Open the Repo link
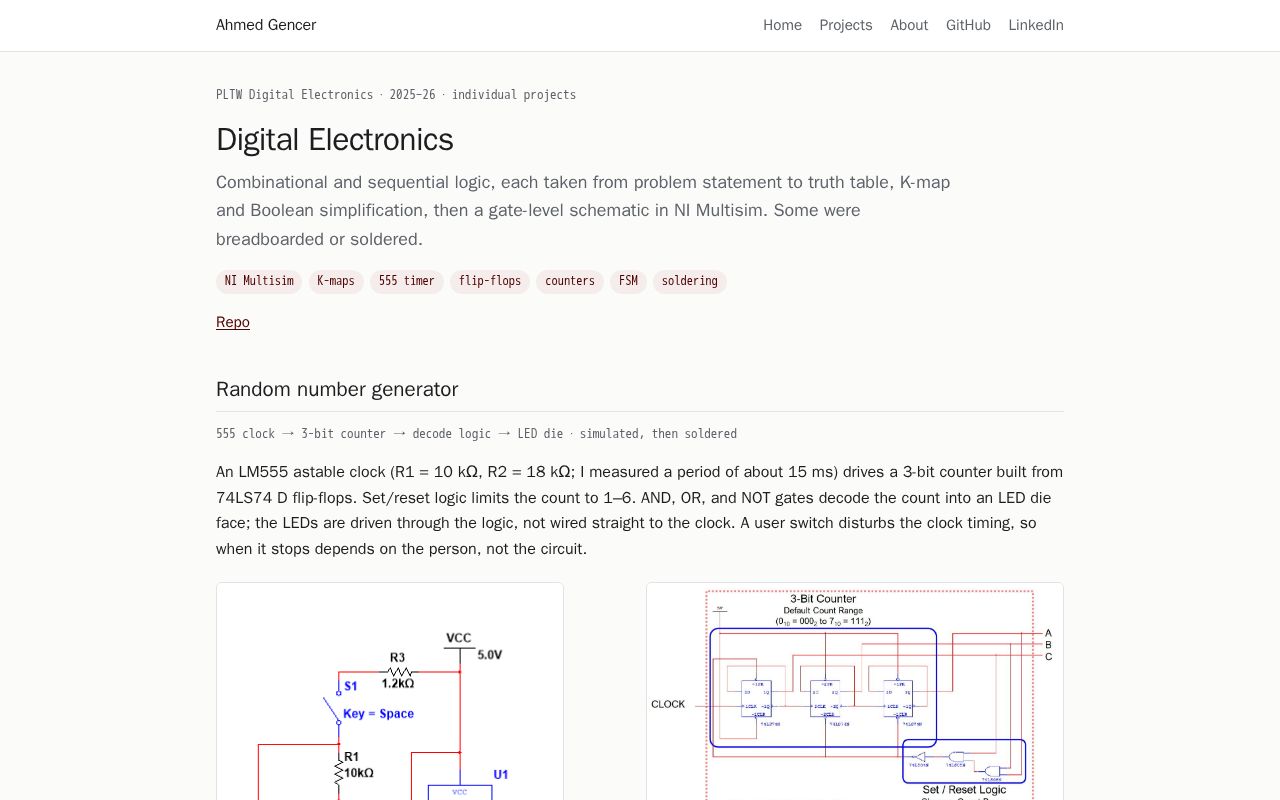The image size is (1280, 800). point(233,322)
